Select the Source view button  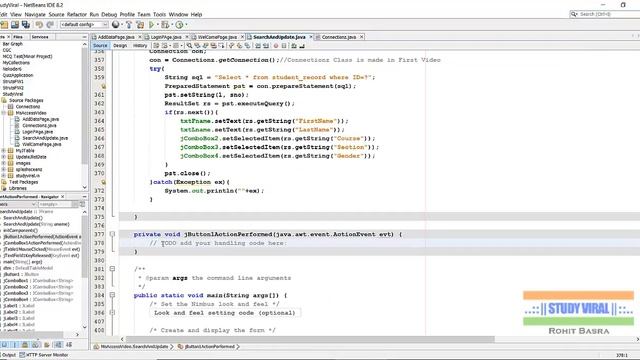tap(100, 46)
